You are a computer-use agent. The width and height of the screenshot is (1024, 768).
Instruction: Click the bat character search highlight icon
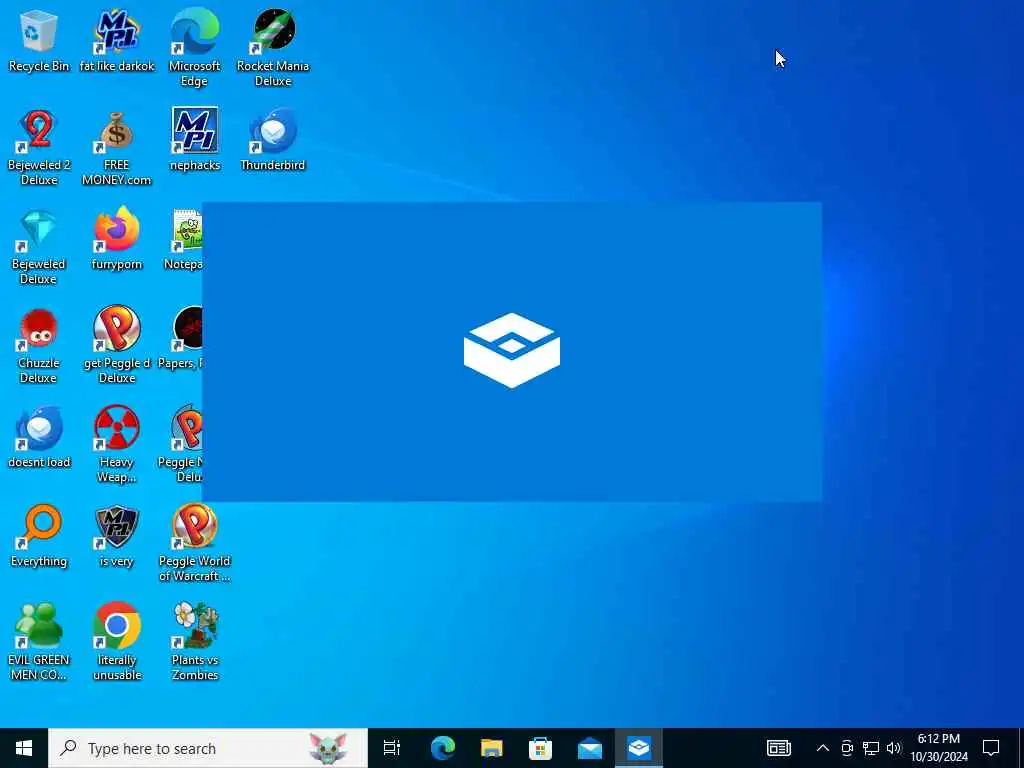[328, 748]
